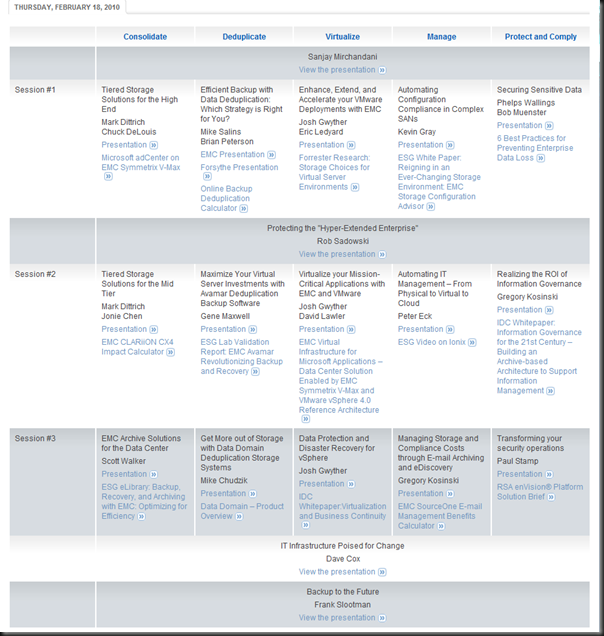Viewport: 604px width, 636px height.
Task: Open the Thursday, February 18, 2010 tab
Action: coord(67,7)
